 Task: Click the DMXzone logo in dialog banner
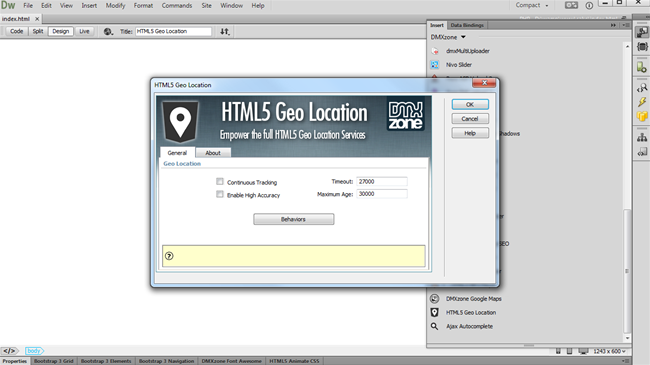pos(406,115)
